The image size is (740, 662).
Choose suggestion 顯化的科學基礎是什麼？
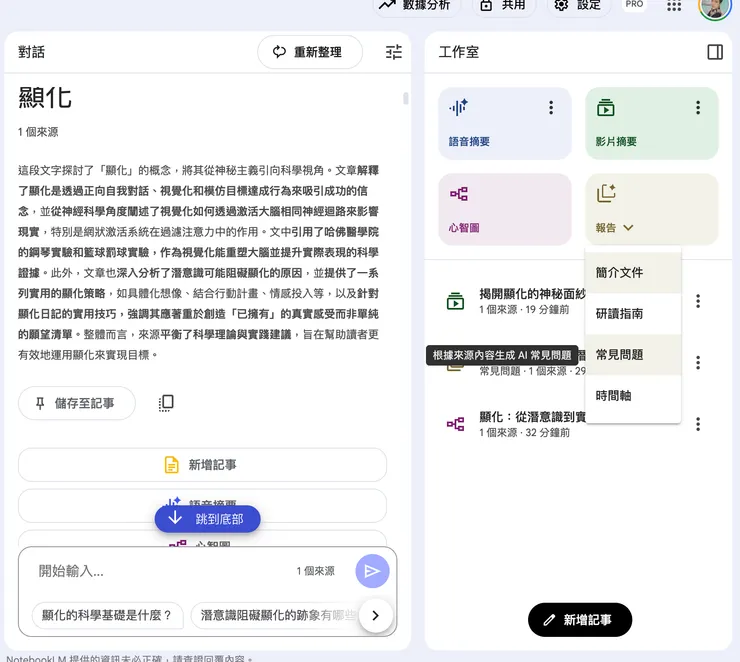pos(107,615)
